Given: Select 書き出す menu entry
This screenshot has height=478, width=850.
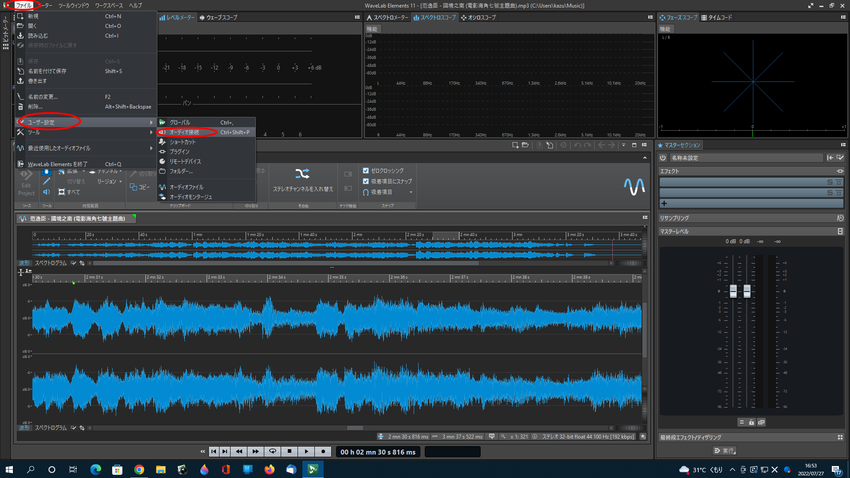Looking at the screenshot, I should point(86,81).
